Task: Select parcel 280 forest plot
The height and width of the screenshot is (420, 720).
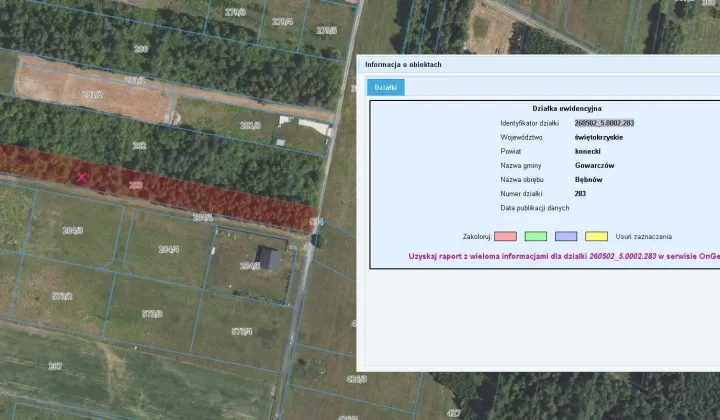Action: click(141, 49)
